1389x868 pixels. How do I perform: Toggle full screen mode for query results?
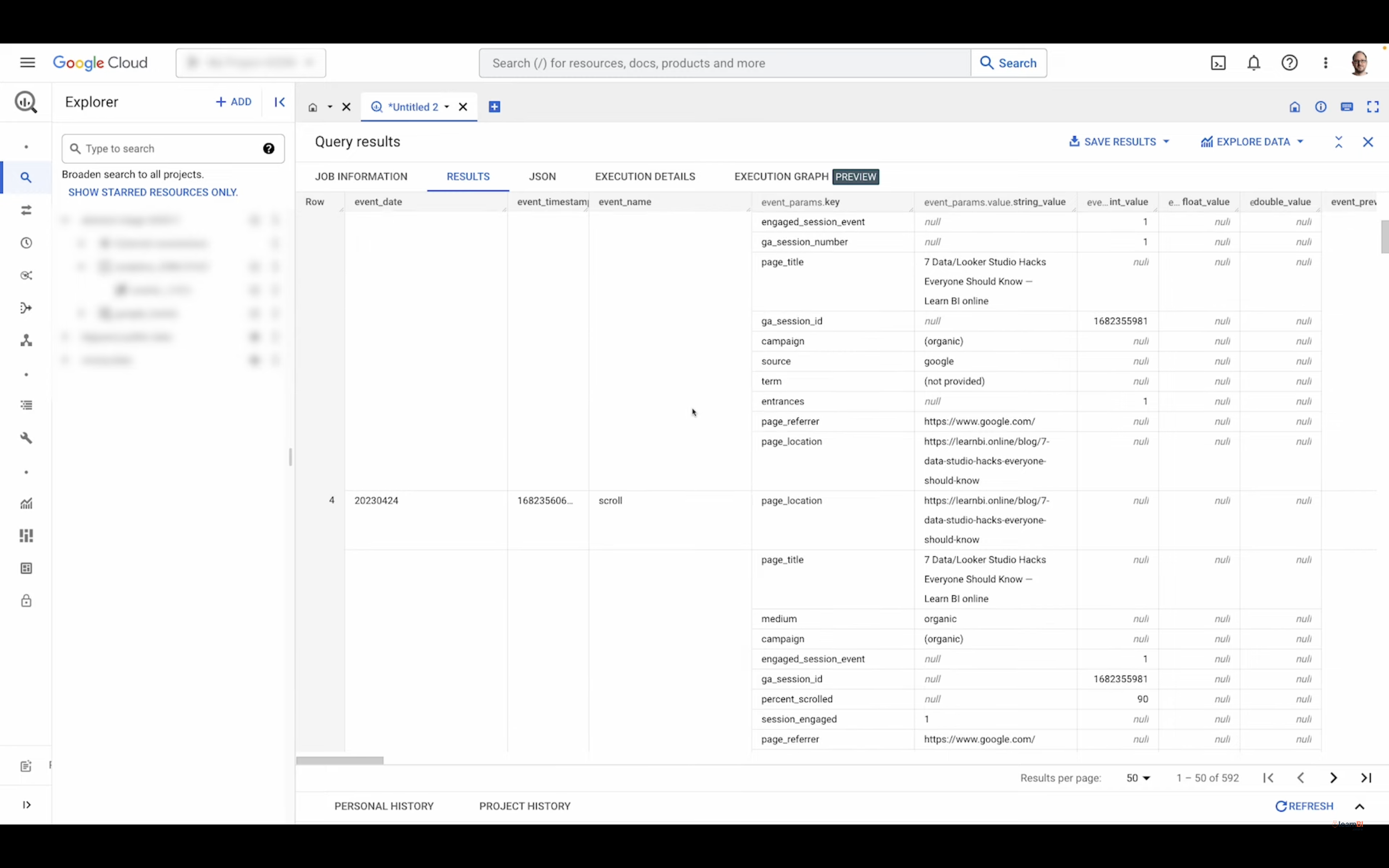pos(1373,107)
